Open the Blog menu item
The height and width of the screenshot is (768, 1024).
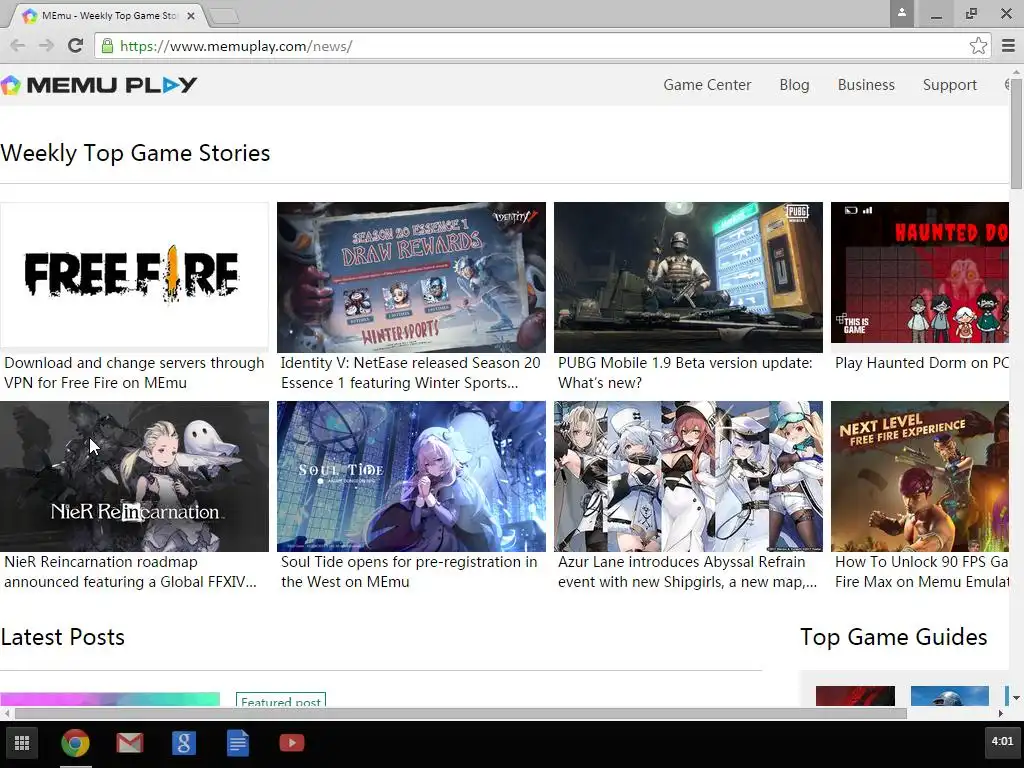[x=794, y=85]
